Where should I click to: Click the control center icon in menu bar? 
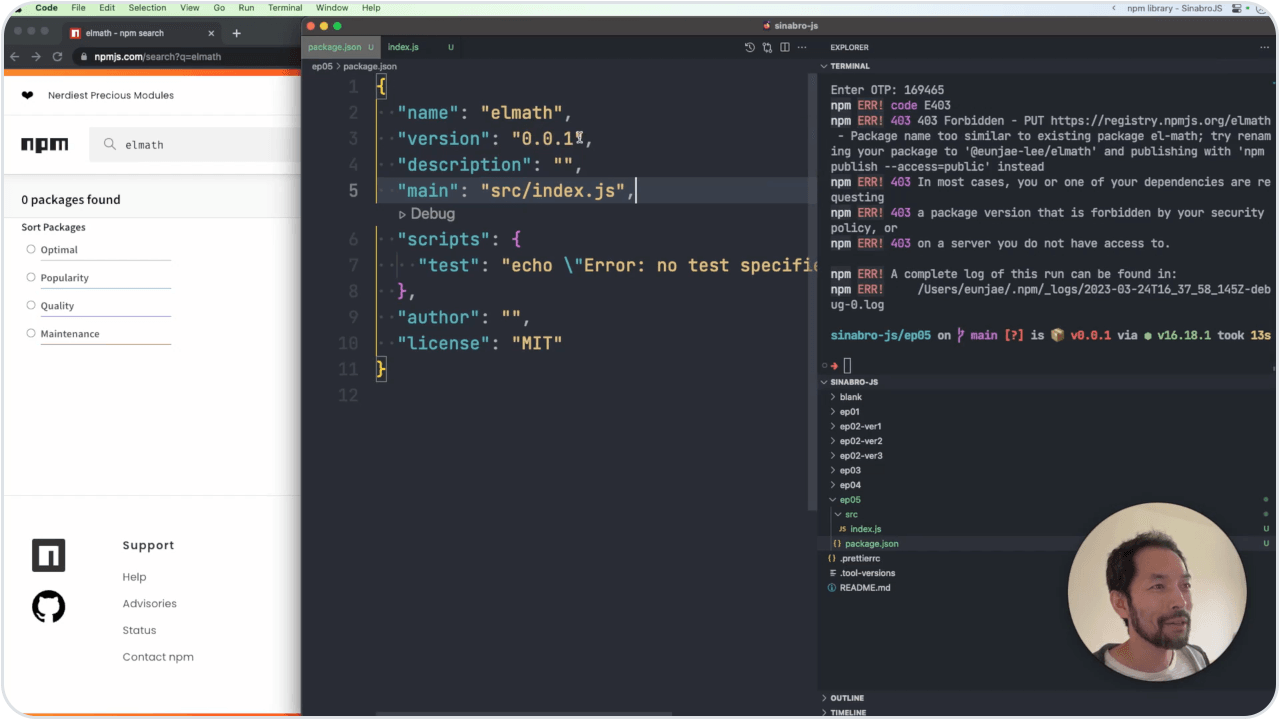tap(1237, 8)
